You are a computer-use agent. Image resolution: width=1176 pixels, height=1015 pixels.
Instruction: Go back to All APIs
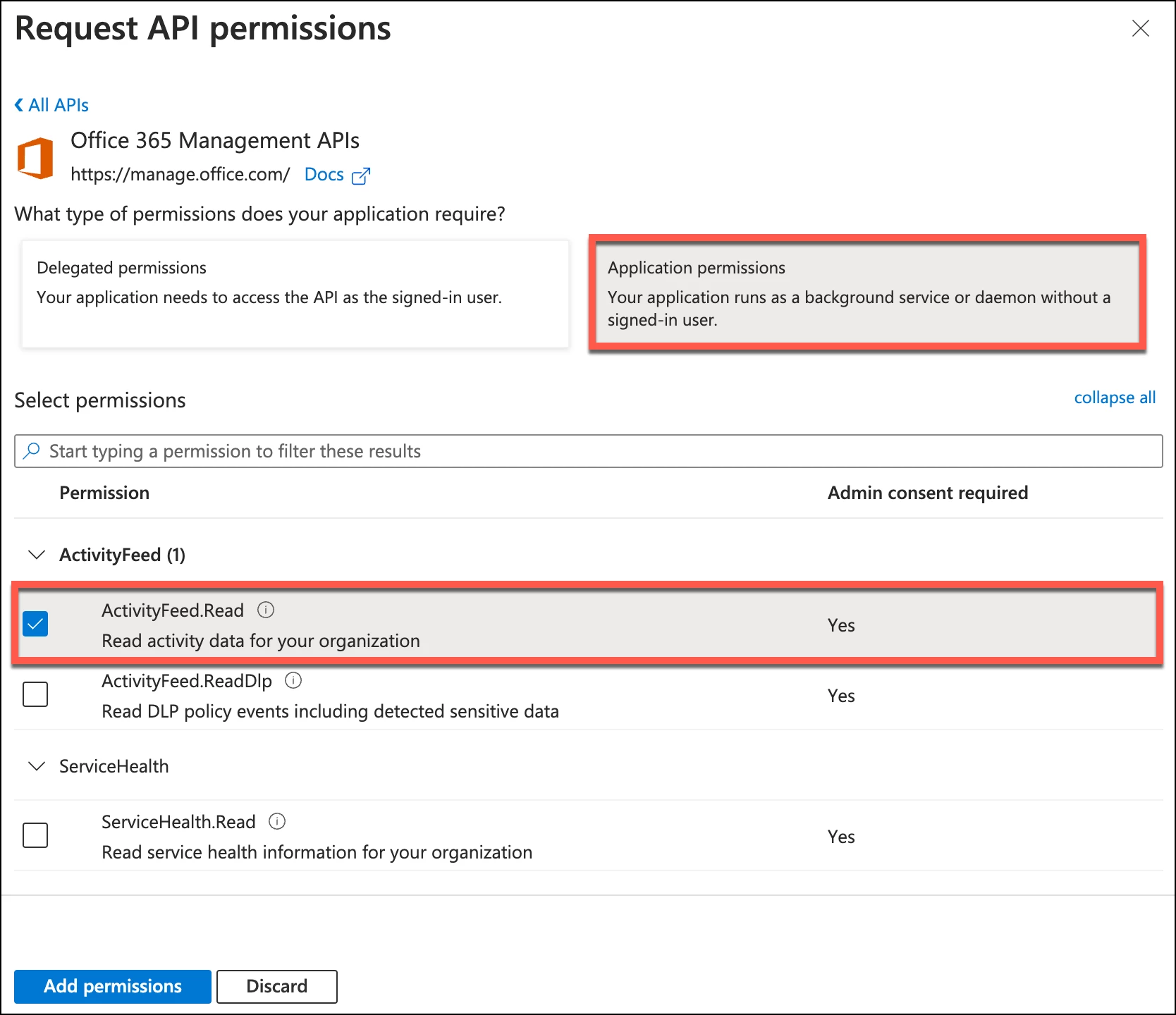(51, 105)
